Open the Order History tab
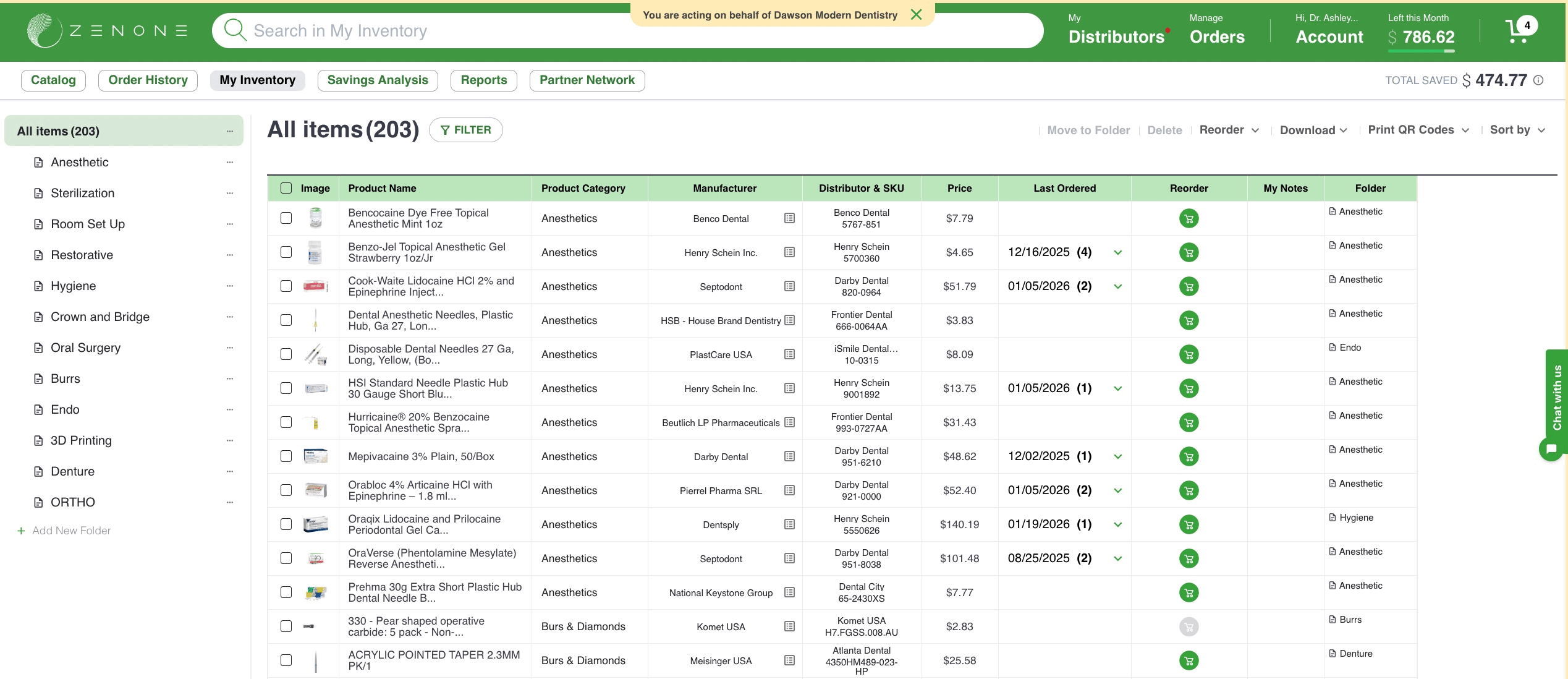This screenshot has width=1568, height=679. [148, 80]
